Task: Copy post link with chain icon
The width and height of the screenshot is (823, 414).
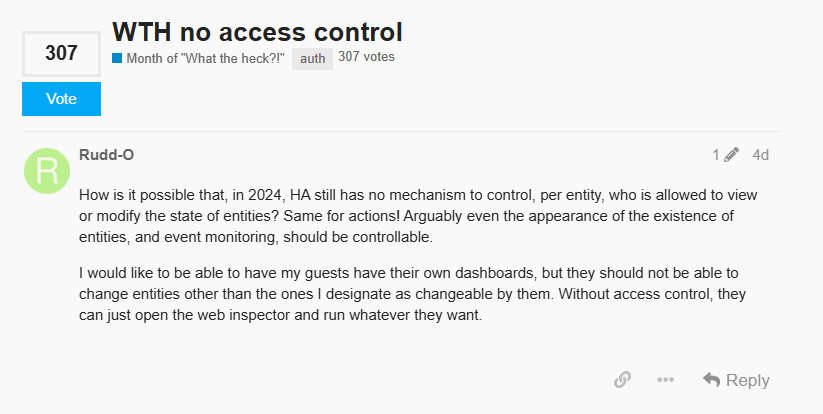Action: pyautogui.click(x=622, y=379)
